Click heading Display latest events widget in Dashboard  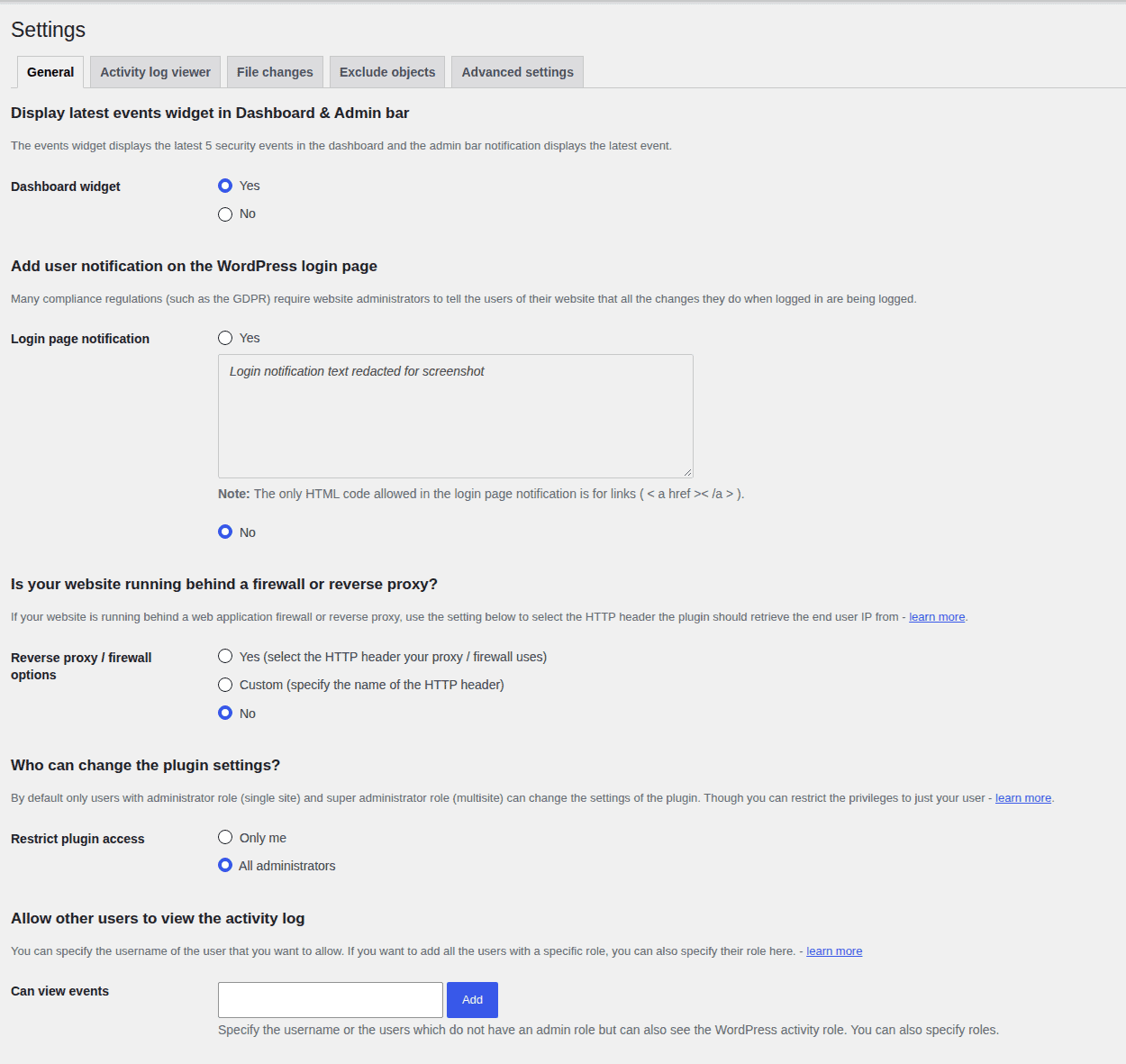[x=210, y=113]
